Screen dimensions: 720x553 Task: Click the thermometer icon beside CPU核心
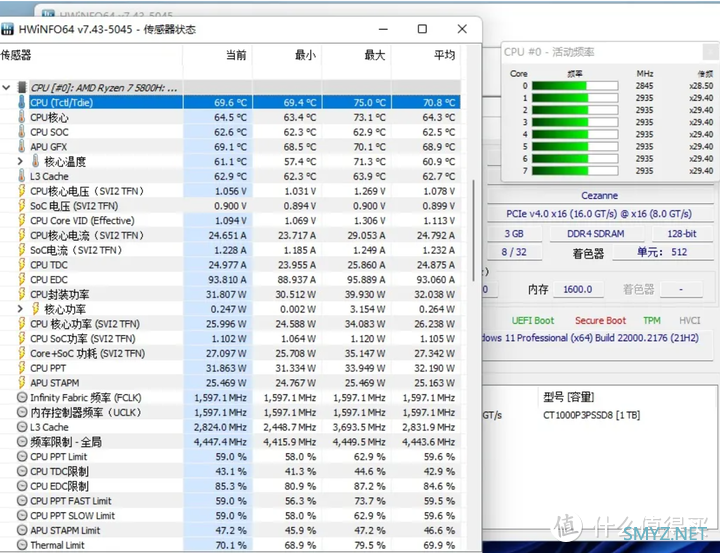click(x=22, y=117)
